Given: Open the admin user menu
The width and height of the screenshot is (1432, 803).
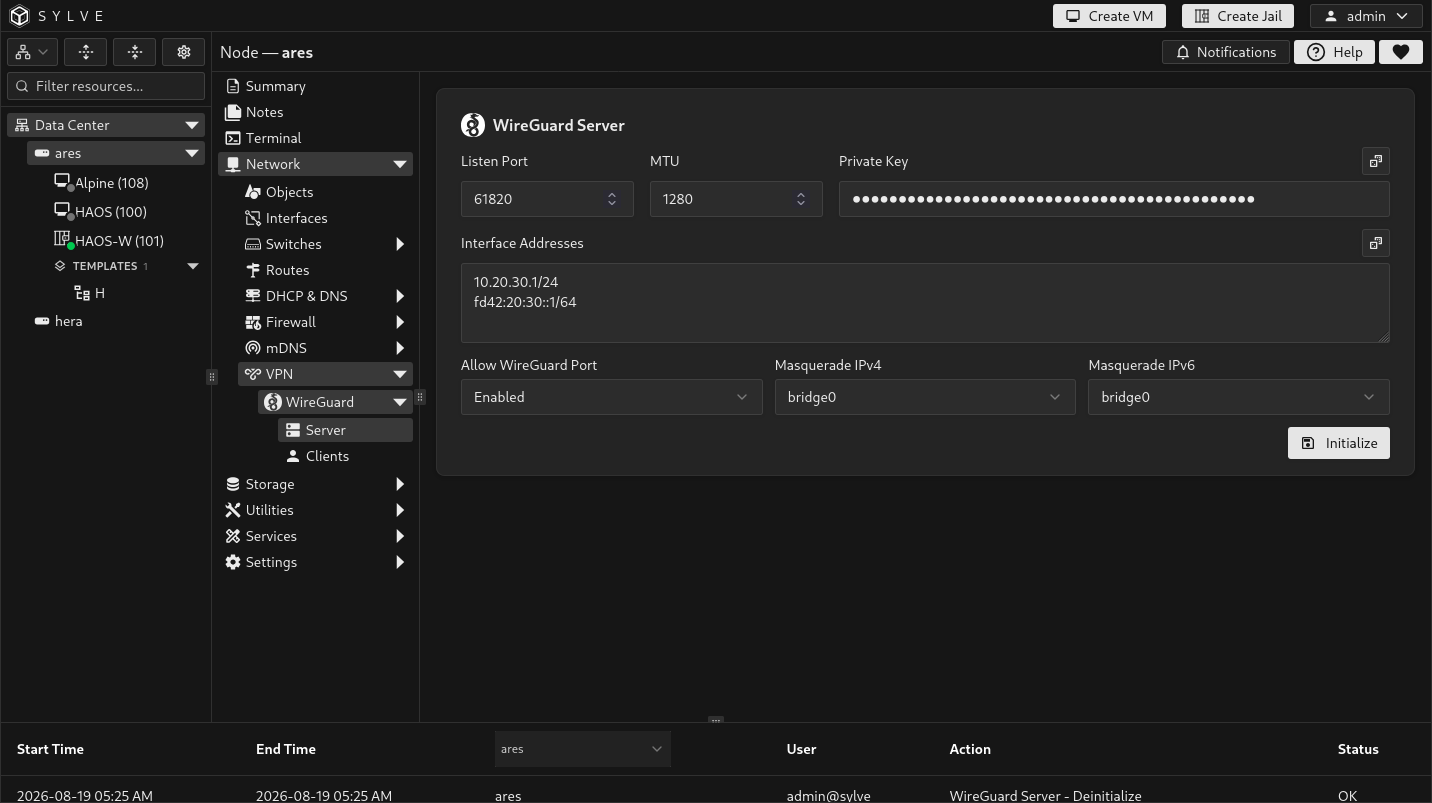Looking at the screenshot, I should pyautogui.click(x=1366, y=16).
